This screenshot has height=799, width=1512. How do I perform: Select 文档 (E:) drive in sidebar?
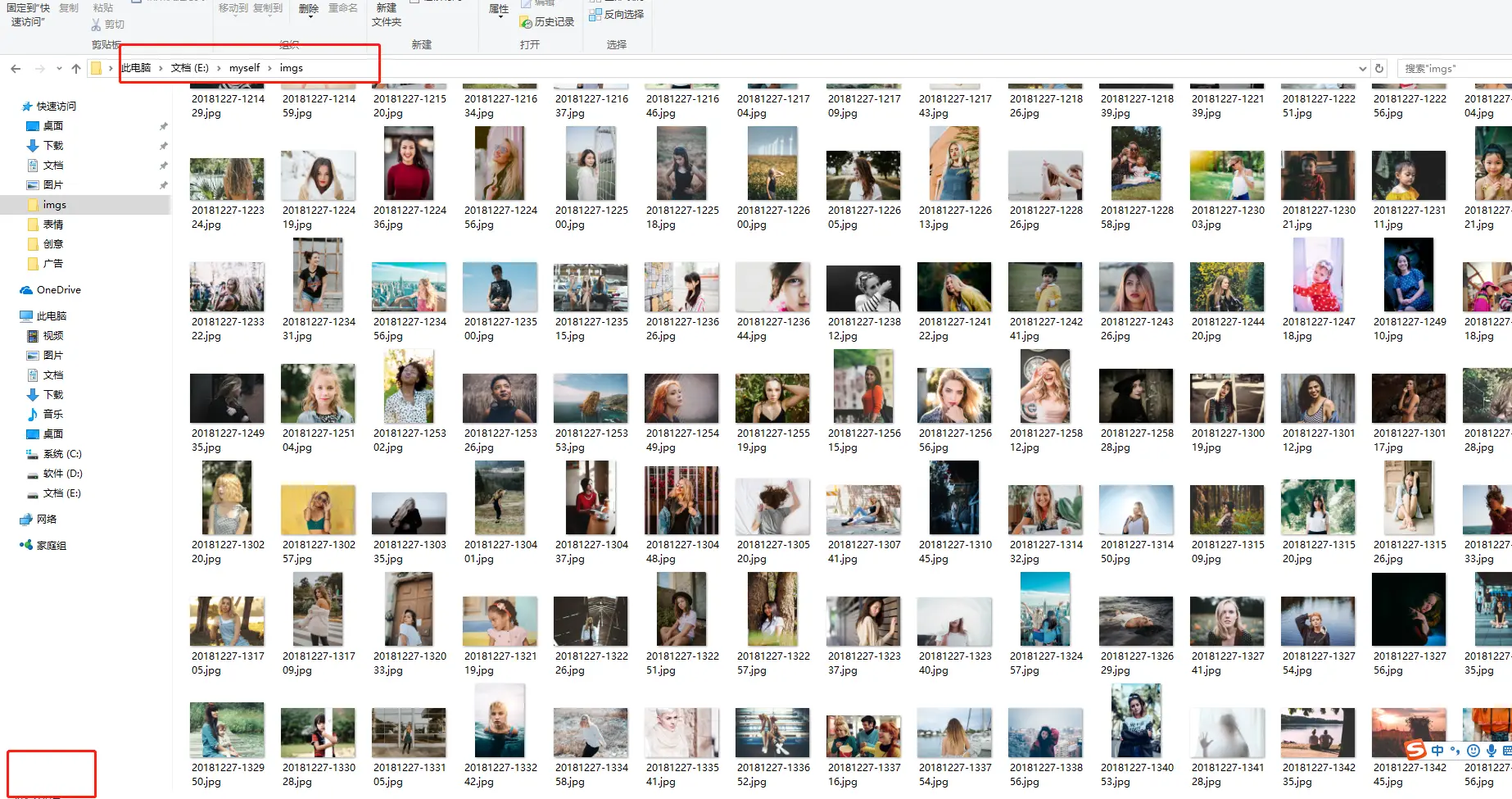[54, 493]
